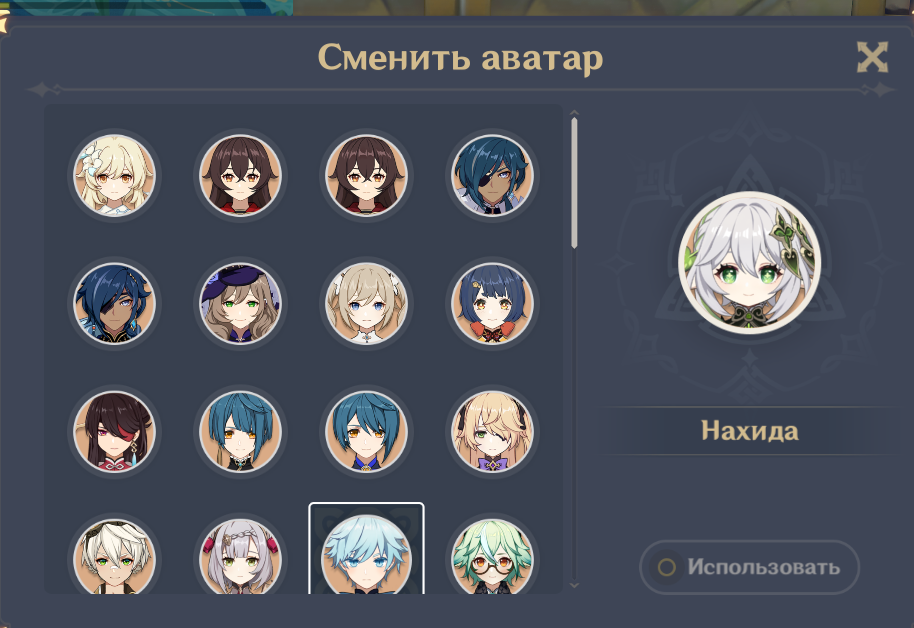Click the scroll down arrow below scrollbar
This screenshot has width=914, height=628.
click(x=574, y=585)
